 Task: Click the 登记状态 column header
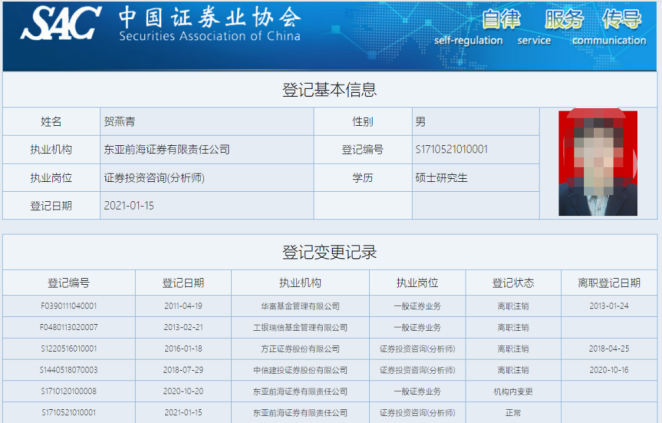tap(515, 283)
